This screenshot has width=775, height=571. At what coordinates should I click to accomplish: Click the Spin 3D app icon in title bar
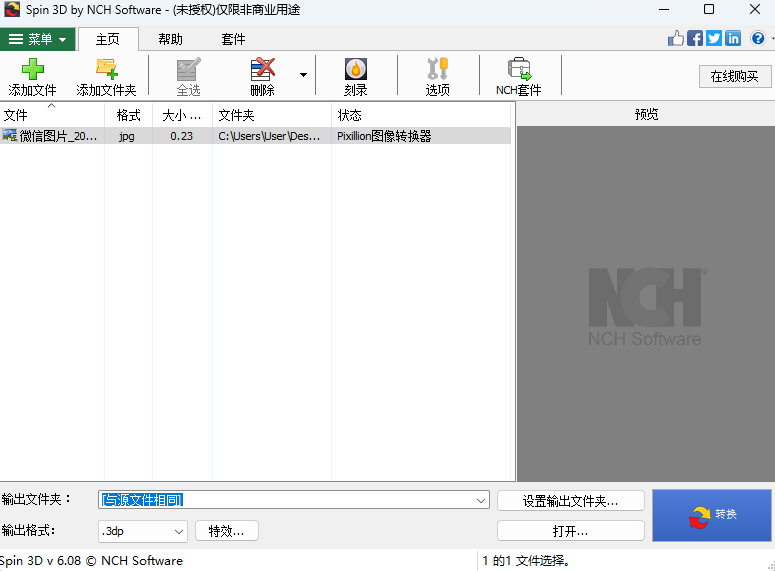point(12,9)
